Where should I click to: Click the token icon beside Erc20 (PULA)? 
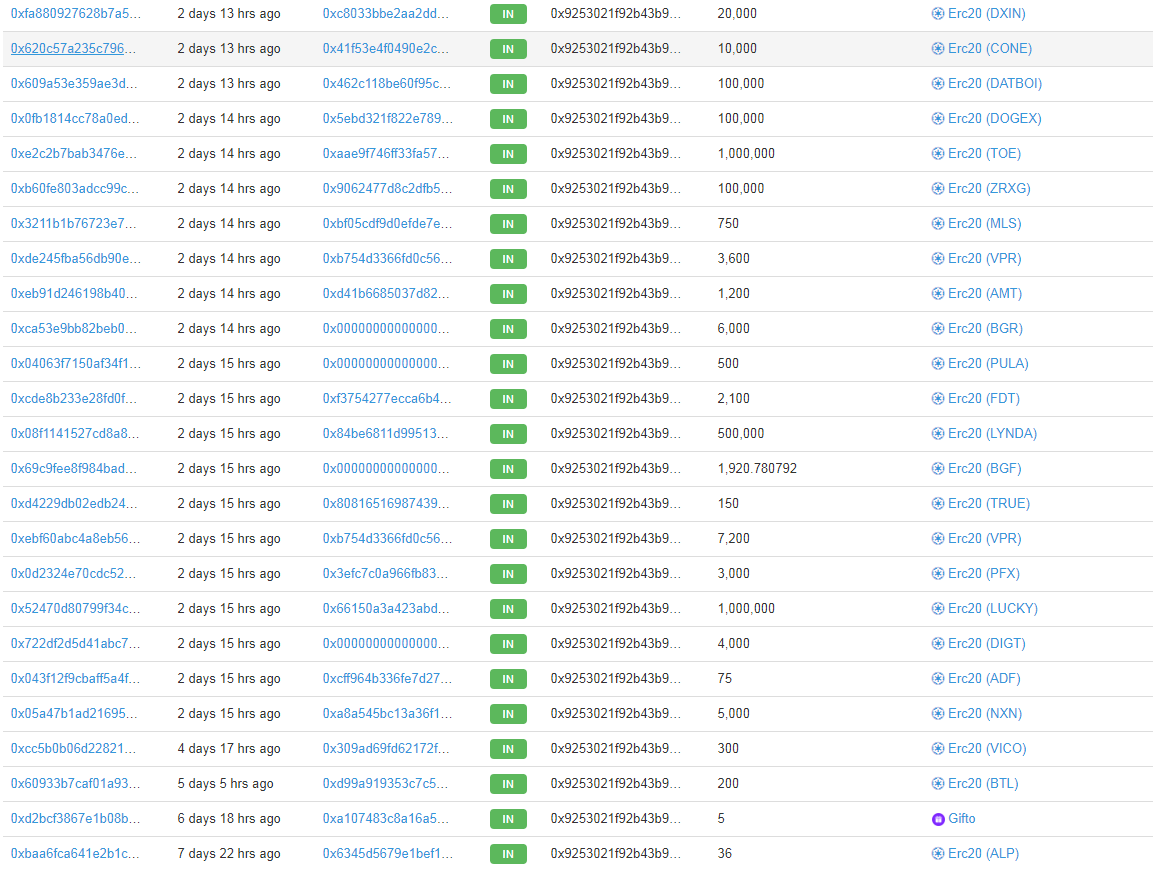[938, 364]
